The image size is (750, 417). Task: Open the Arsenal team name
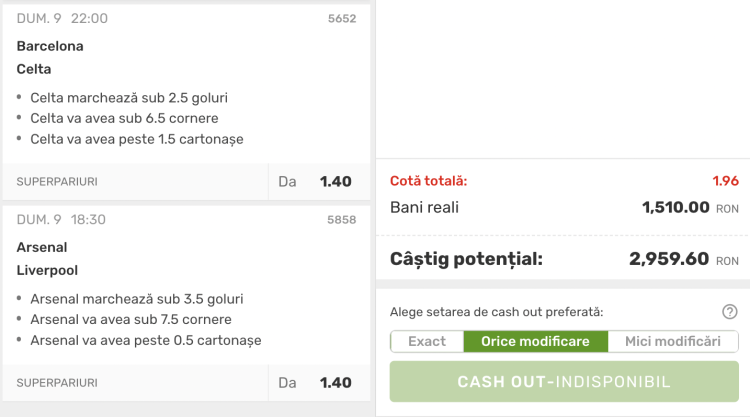[41, 247]
